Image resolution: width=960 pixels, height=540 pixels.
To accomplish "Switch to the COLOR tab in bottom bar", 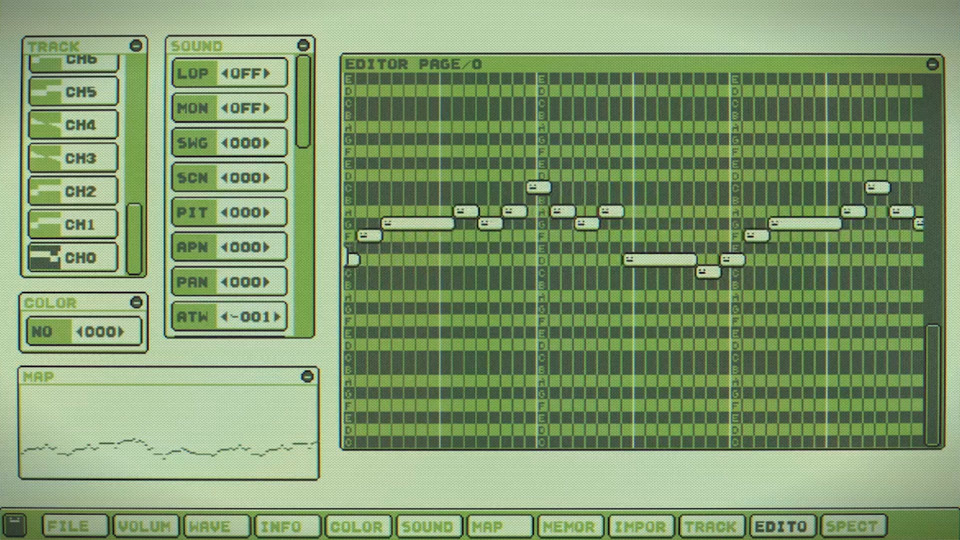I will (358, 526).
